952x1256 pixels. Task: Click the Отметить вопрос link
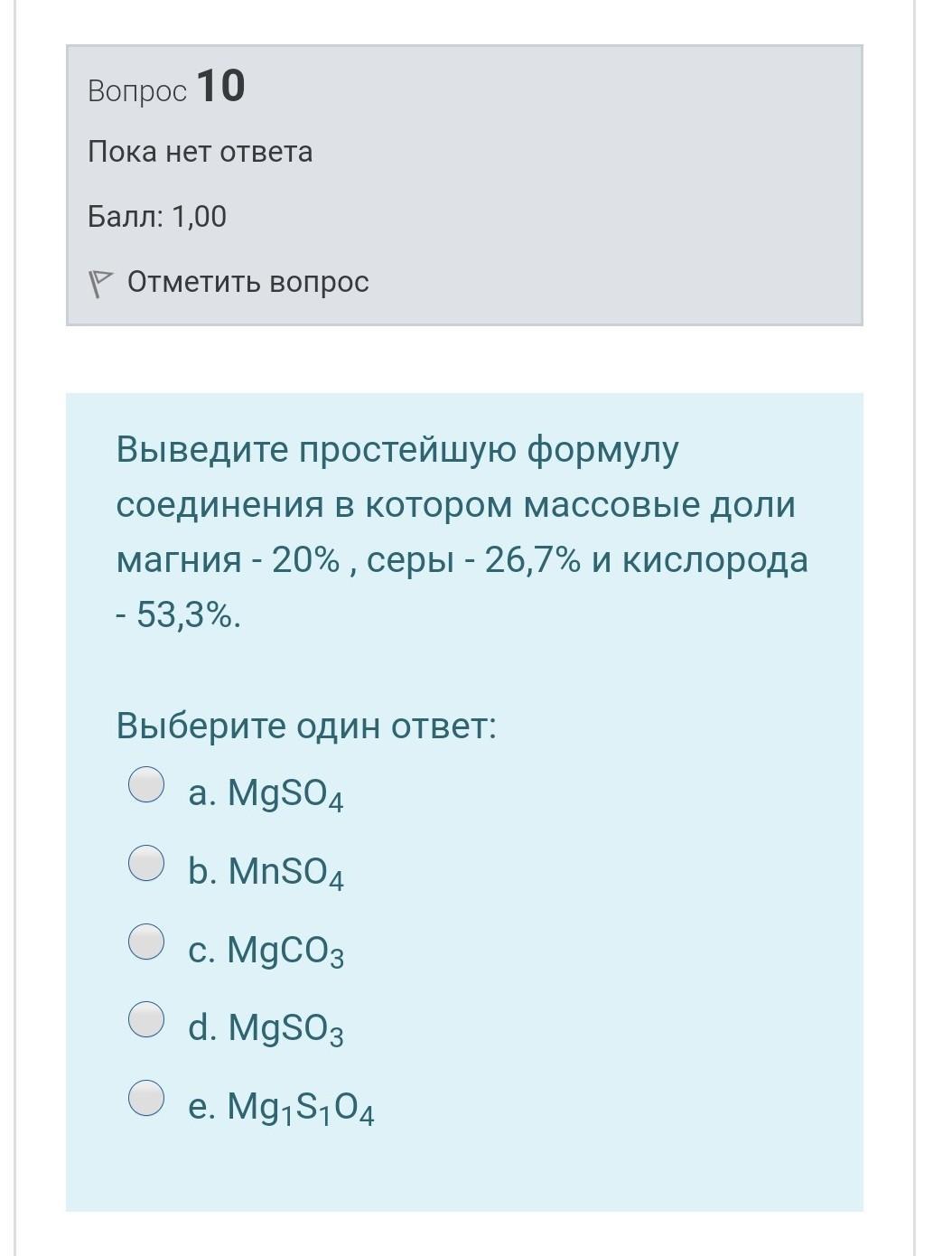247,282
